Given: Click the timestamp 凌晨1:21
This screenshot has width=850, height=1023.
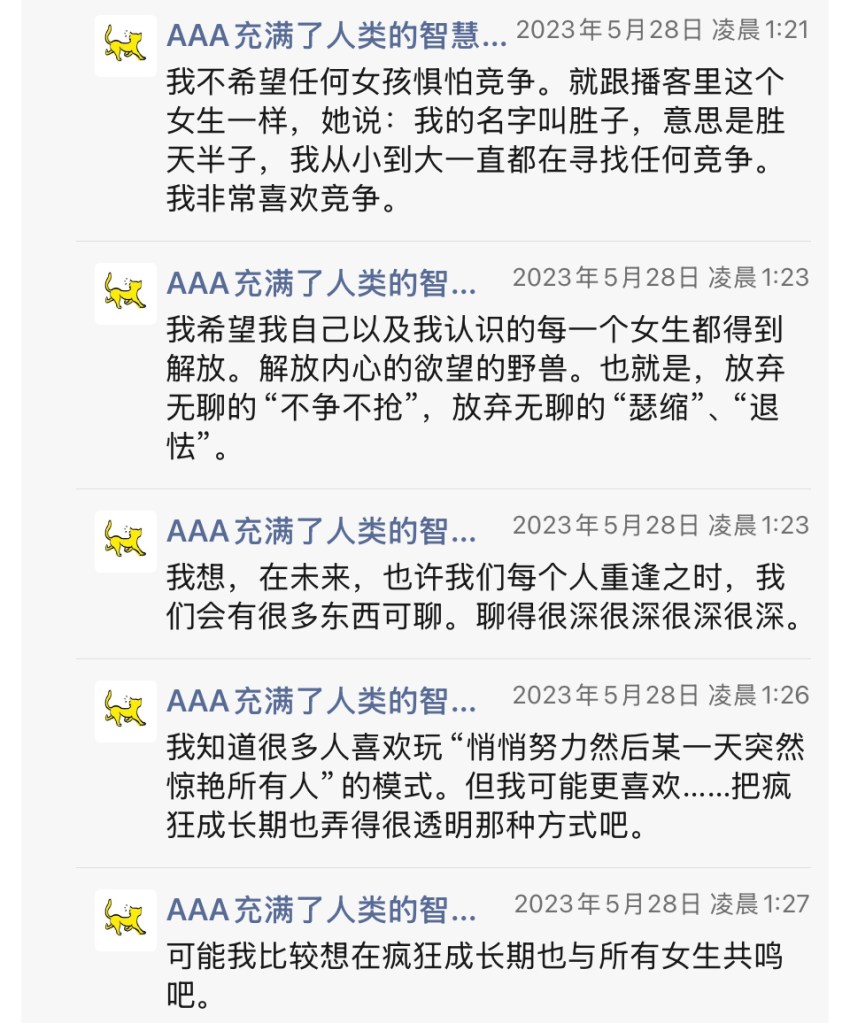Looking at the screenshot, I should click(x=662, y=30).
